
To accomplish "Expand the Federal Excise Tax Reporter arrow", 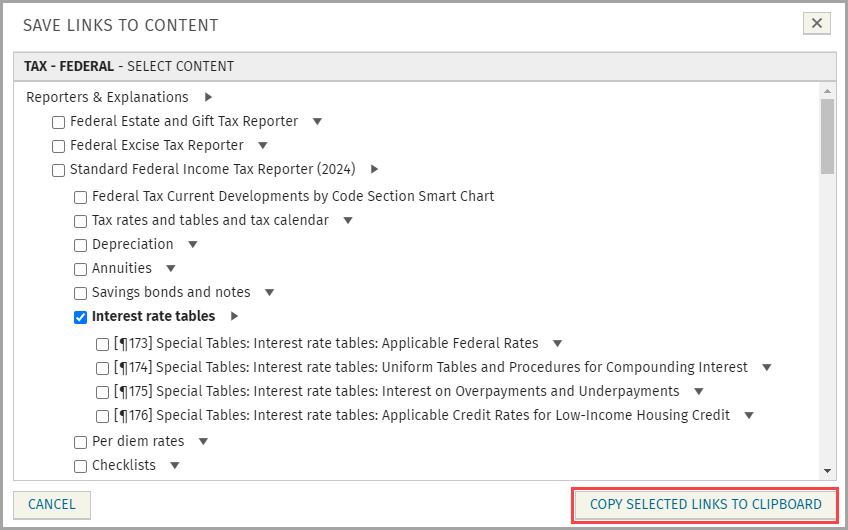I will click(262, 146).
